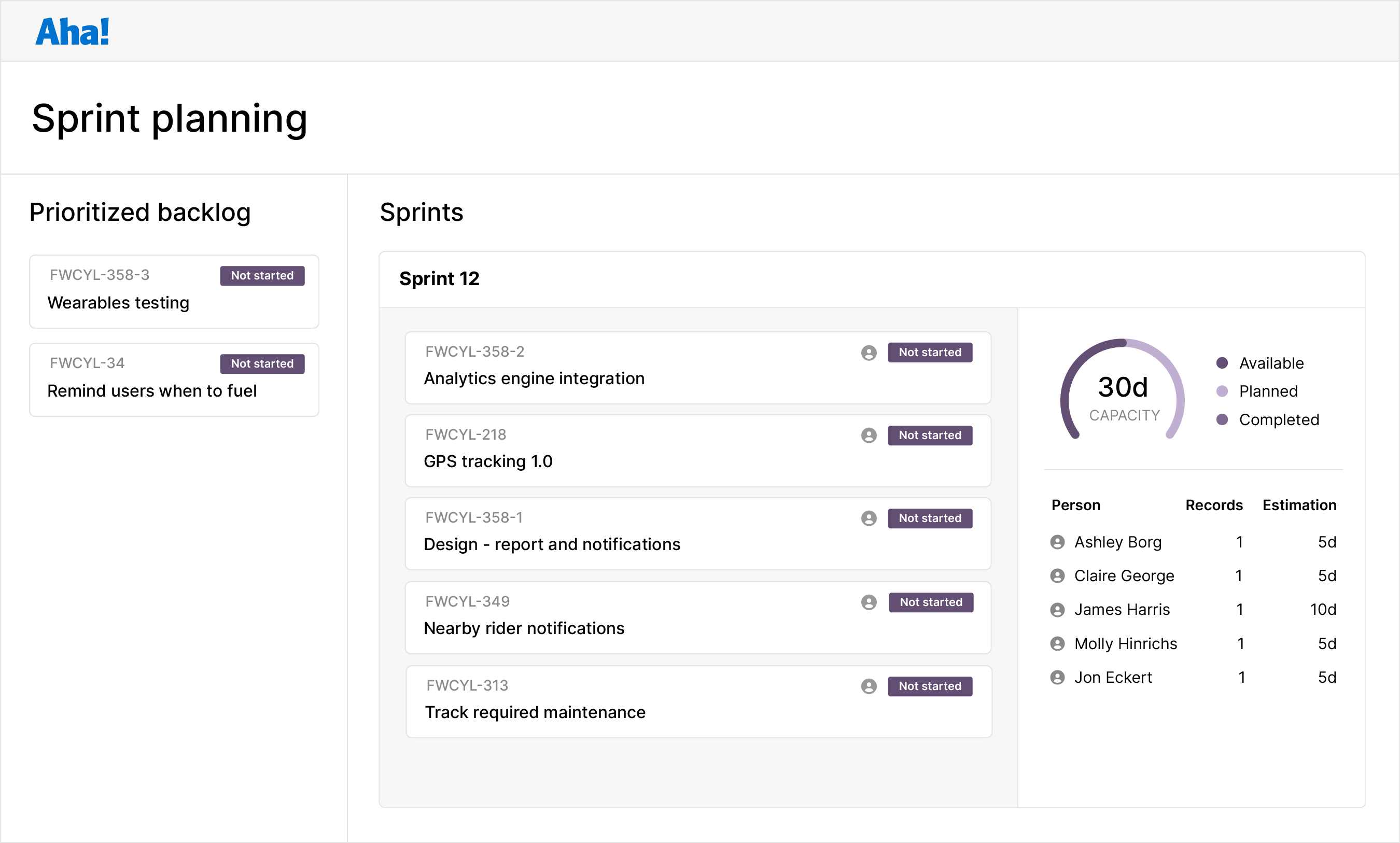
Task: Select the Prioritized backlog section header
Action: pos(139,212)
